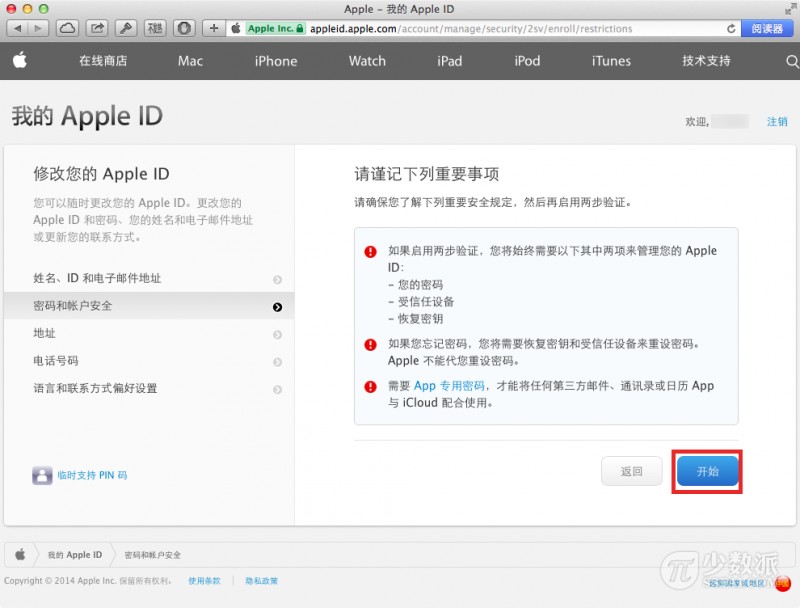Click the search magnifier icon
Image resolution: width=800 pixels, height=608 pixels.
click(x=792, y=61)
